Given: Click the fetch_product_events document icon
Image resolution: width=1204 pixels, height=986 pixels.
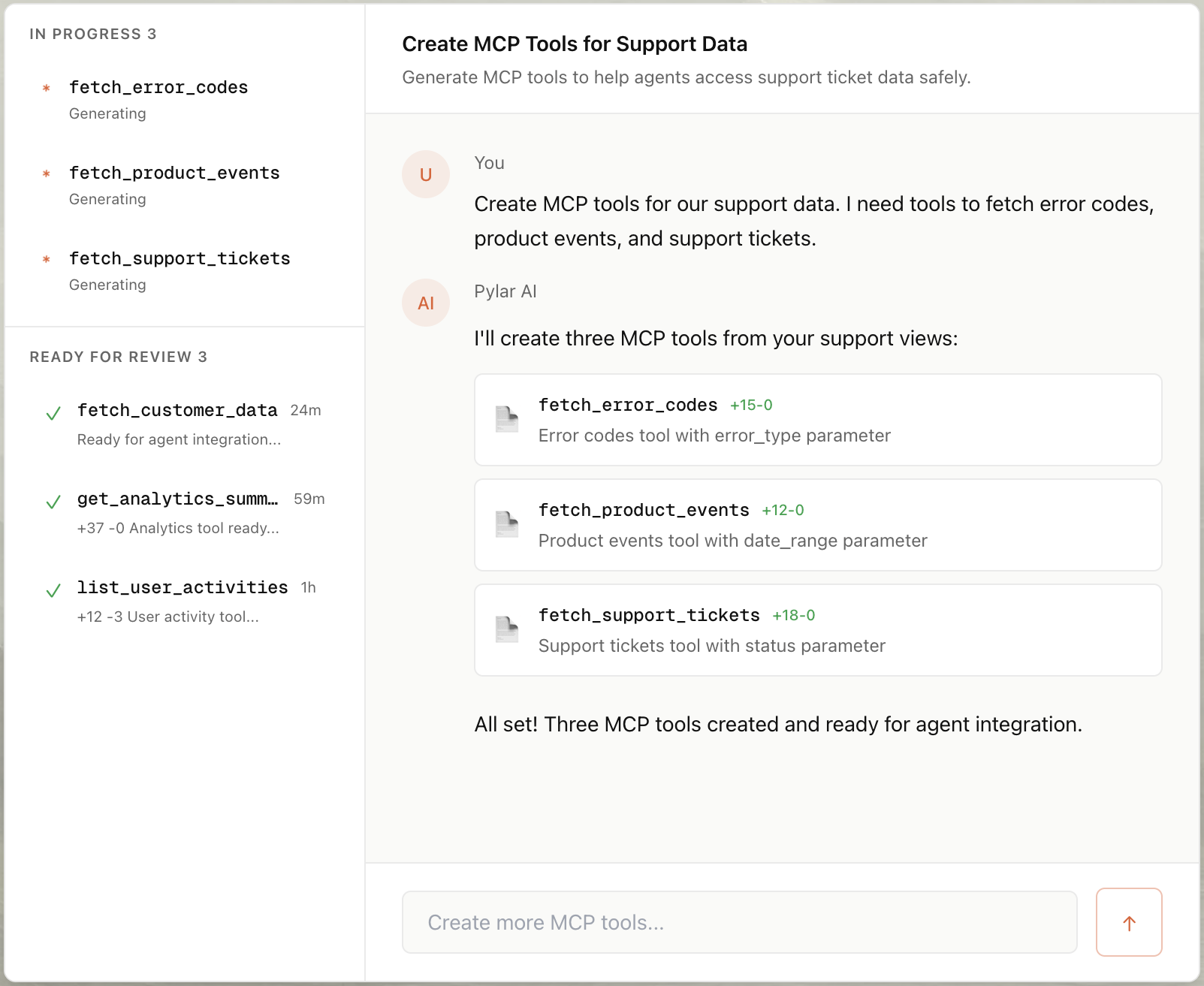Looking at the screenshot, I should tap(507, 525).
